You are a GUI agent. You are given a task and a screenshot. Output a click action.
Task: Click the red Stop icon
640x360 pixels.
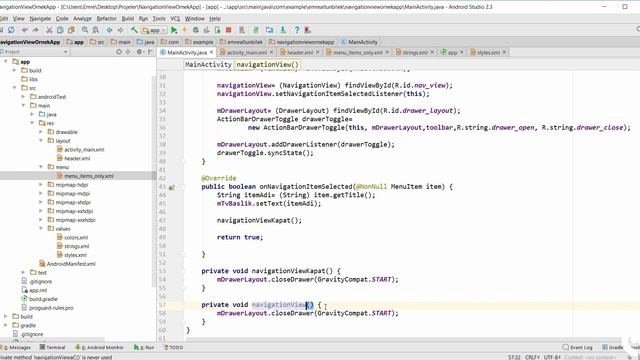229,30
